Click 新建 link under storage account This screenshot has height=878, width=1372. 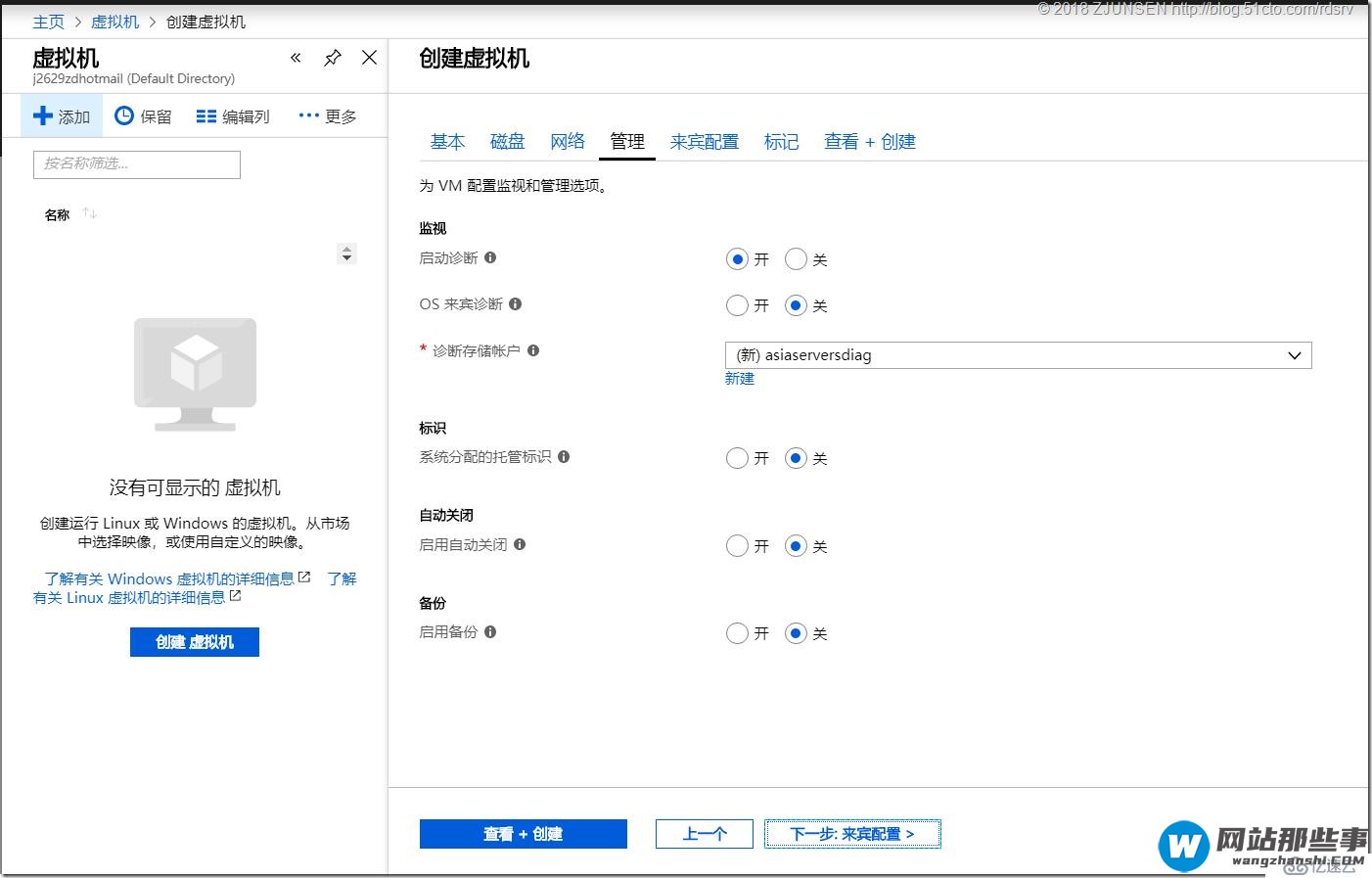(740, 379)
